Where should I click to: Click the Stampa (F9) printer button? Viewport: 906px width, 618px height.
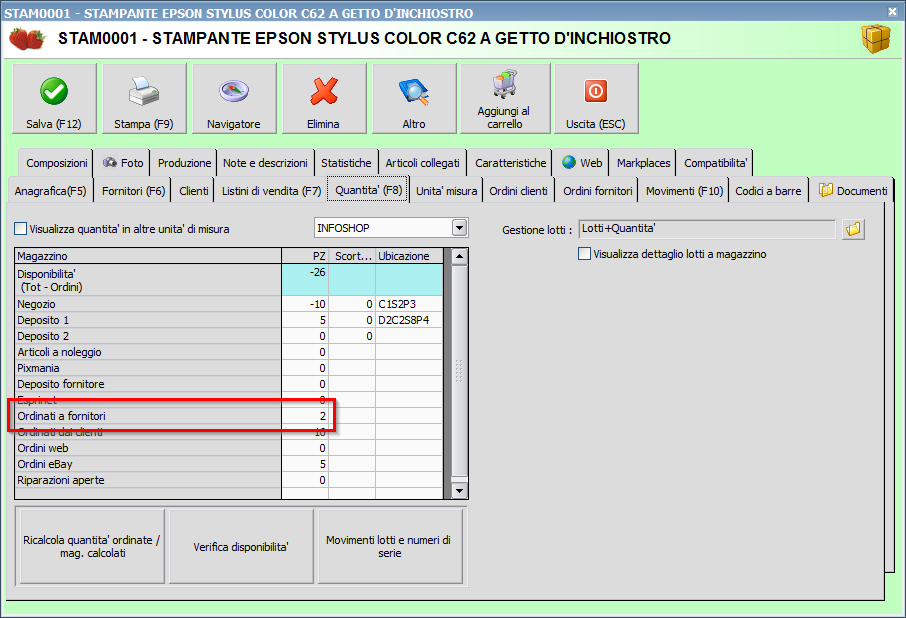pyautogui.click(x=144, y=99)
